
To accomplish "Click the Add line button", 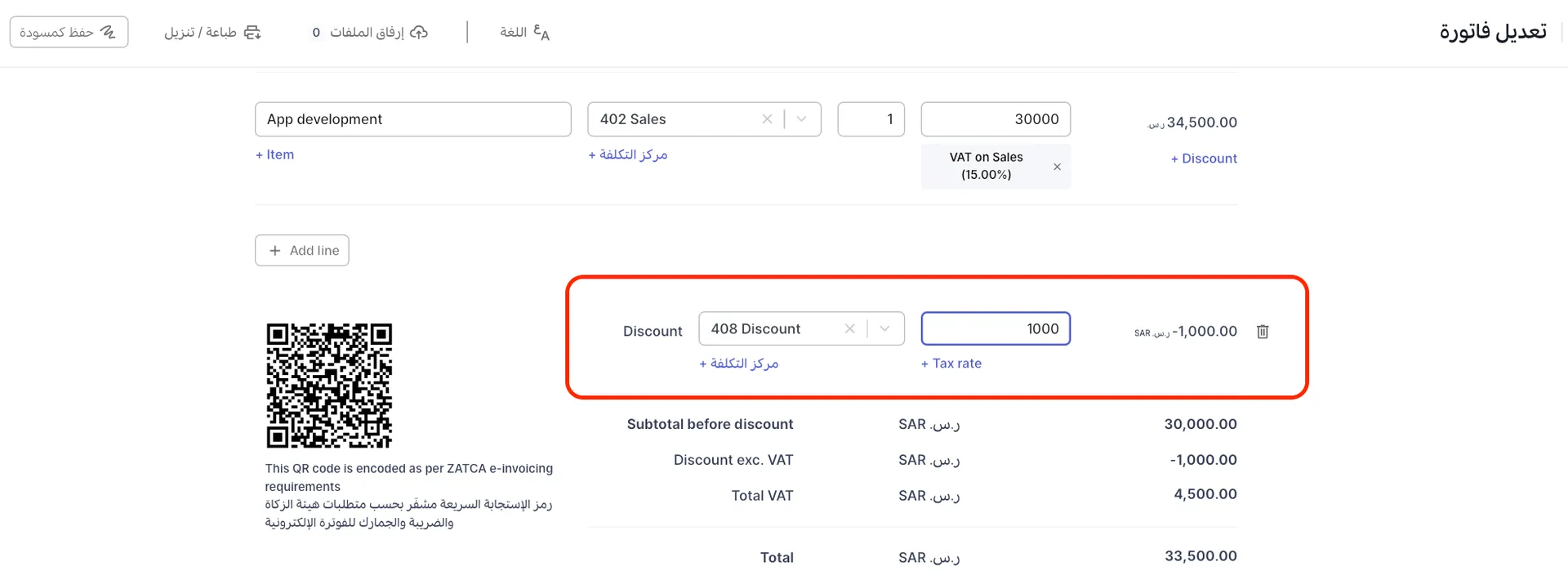I will click(301, 250).
